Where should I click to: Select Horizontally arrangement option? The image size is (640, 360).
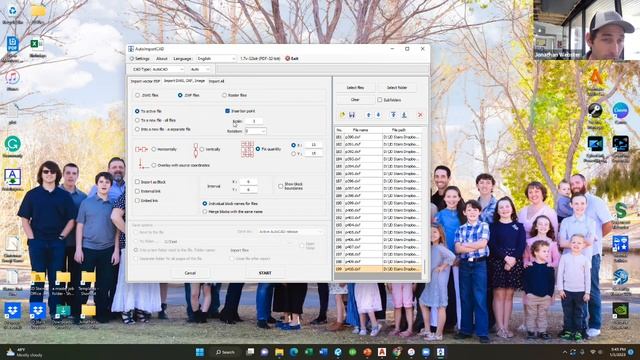pyautogui.click(x=154, y=149)
